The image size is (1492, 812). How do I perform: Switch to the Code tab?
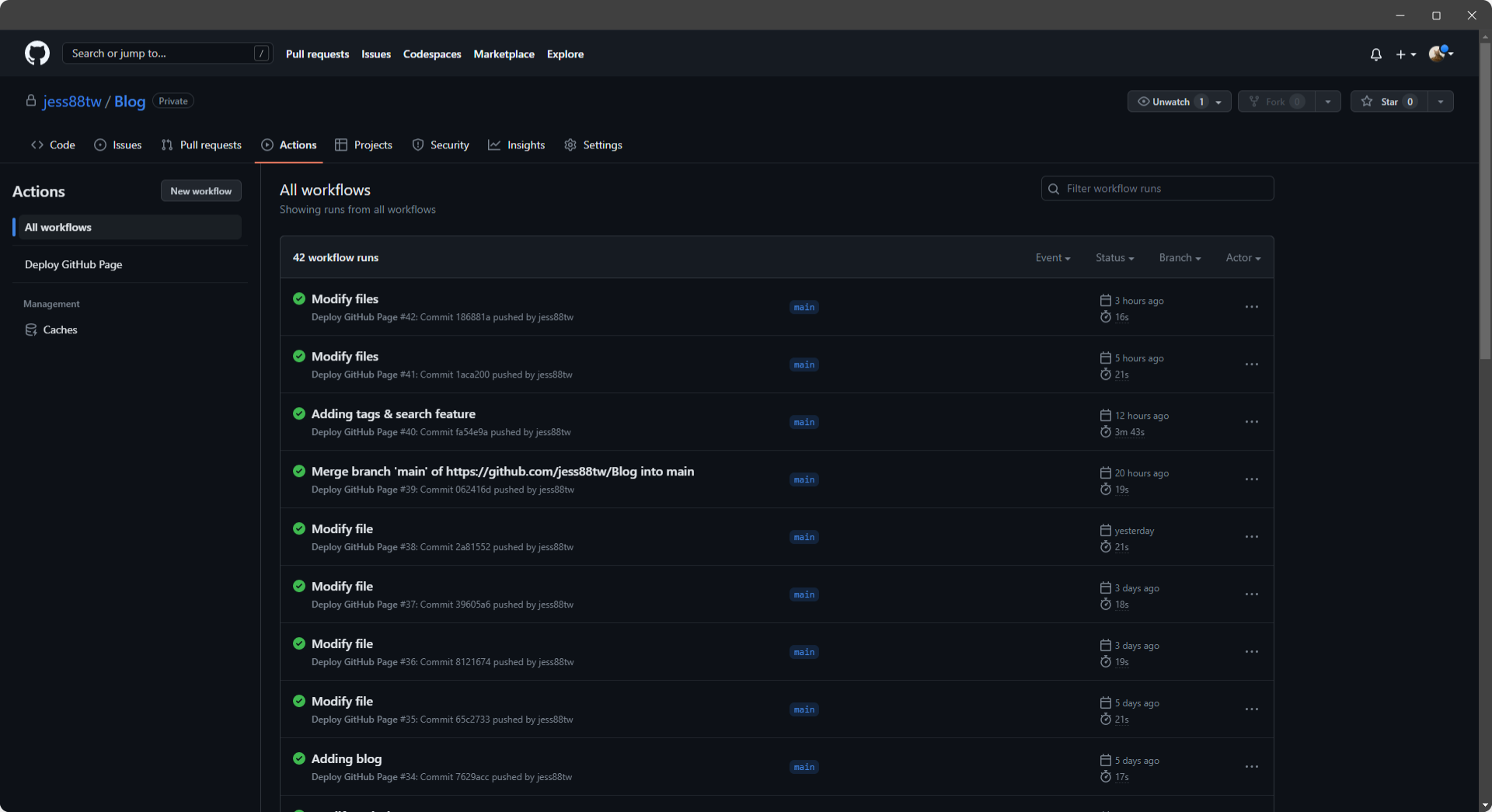click(53, 145)
